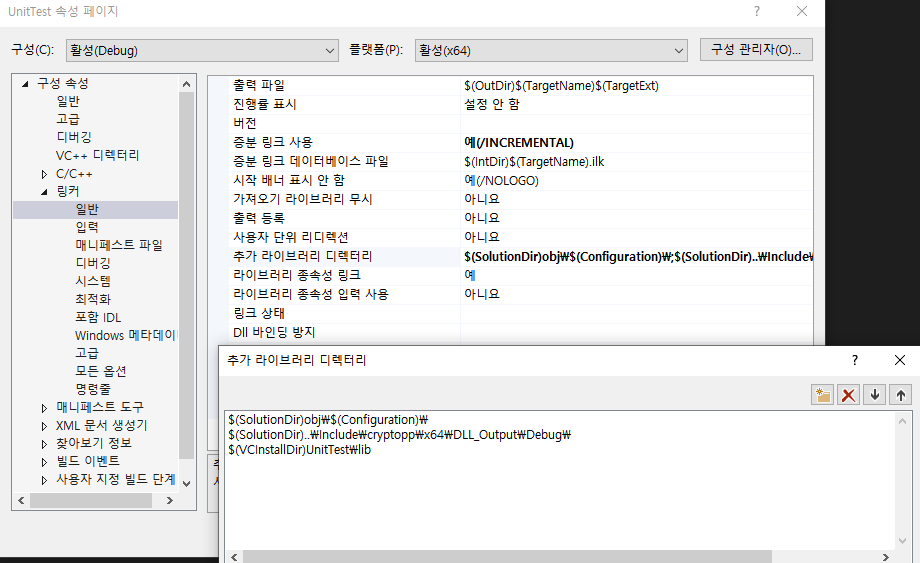Select 디버깅 under 구성 속성
Image resolution: width=920 pixels, height=563 pixels.
point(74,137)
